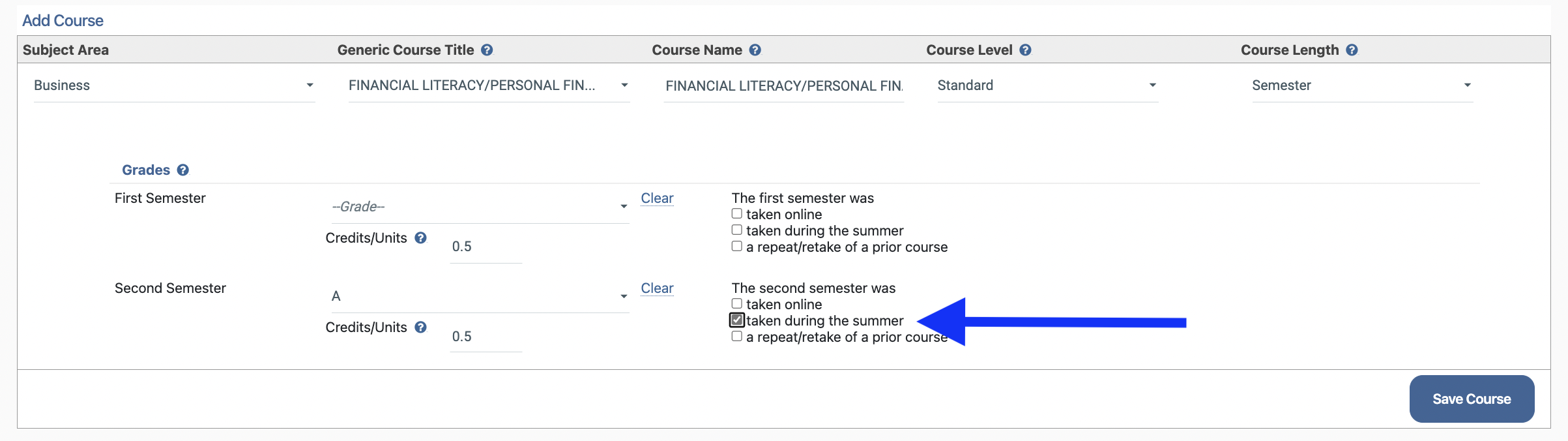
Task: Open Course Level help icon
Action: click(1025, 50)
